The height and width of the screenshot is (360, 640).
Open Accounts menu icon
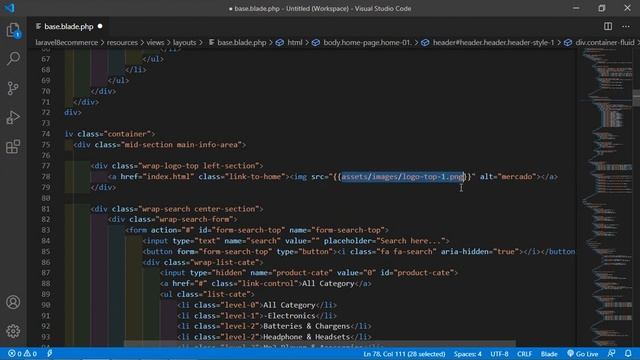point(13,302)
